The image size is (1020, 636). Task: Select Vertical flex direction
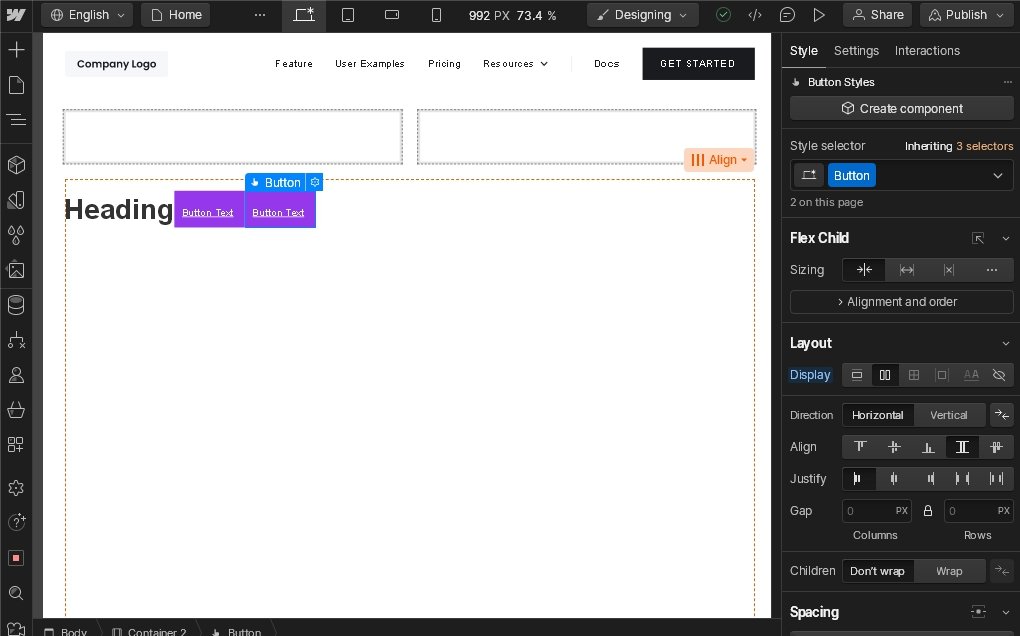(x=948, y=415)
